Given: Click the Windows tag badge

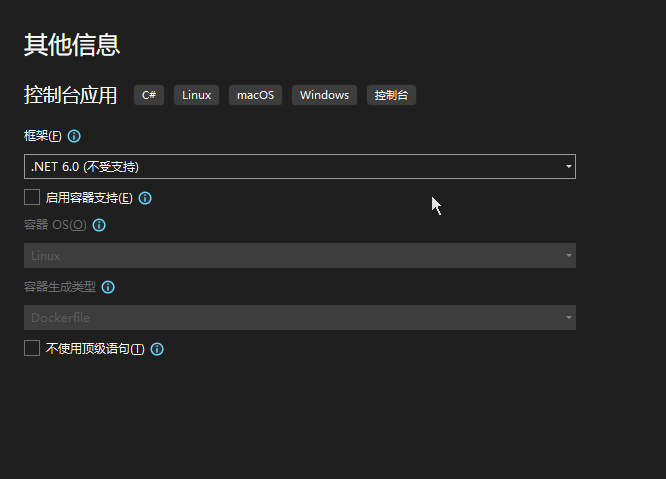Looking at the screenshot, I should pos(324,95).
